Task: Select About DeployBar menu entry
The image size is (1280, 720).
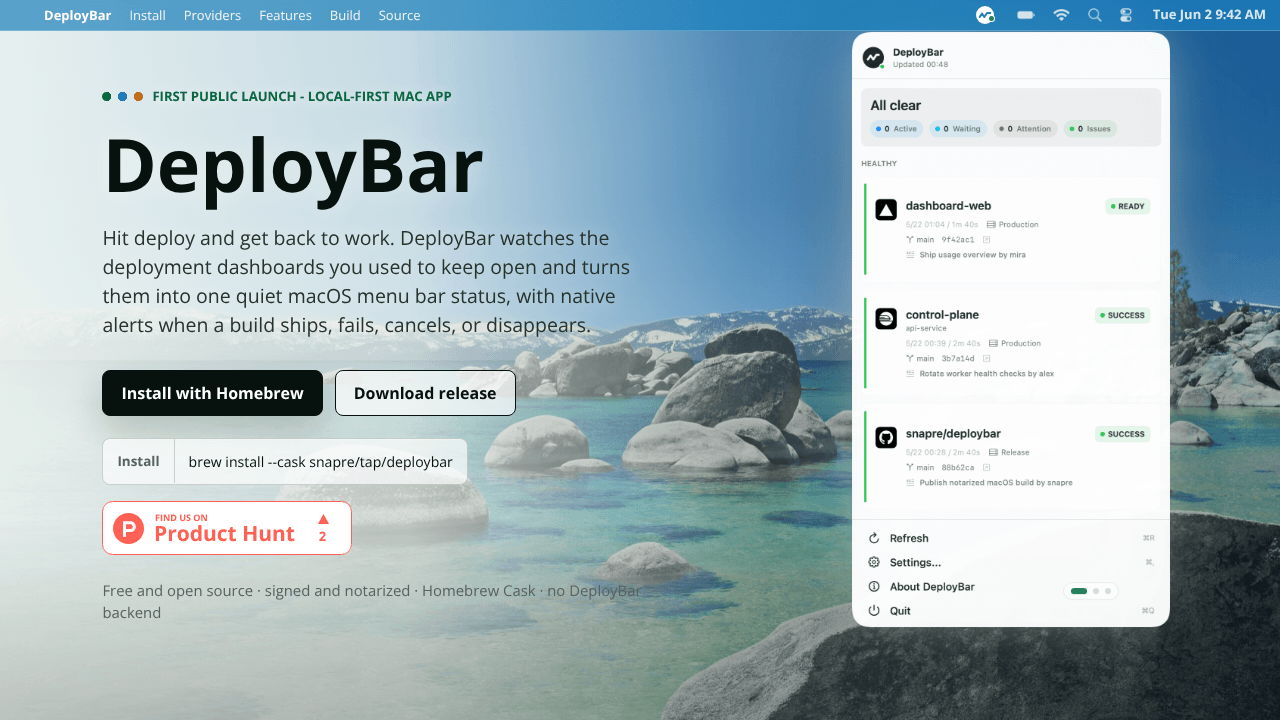Action: [x=1011, y=587]
